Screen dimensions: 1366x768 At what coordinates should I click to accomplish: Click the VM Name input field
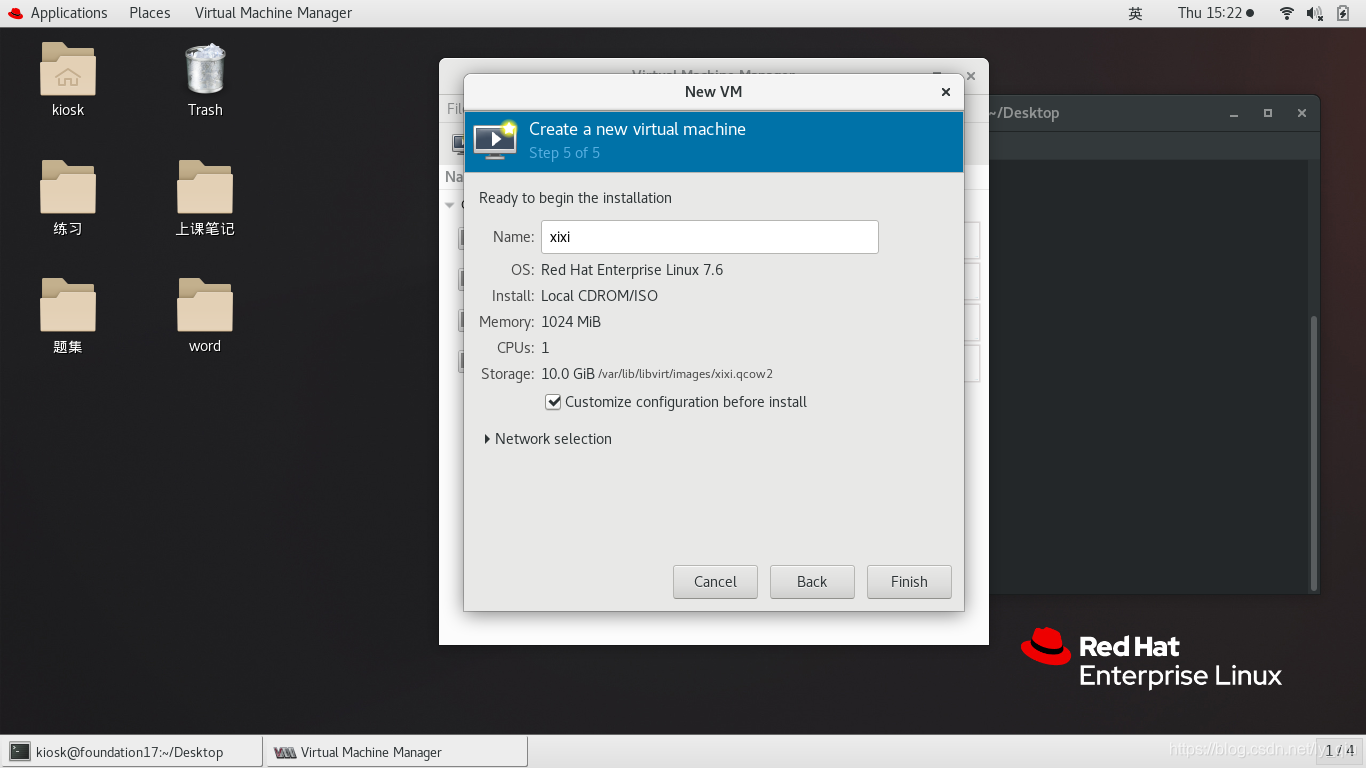[x=710, y=237]
